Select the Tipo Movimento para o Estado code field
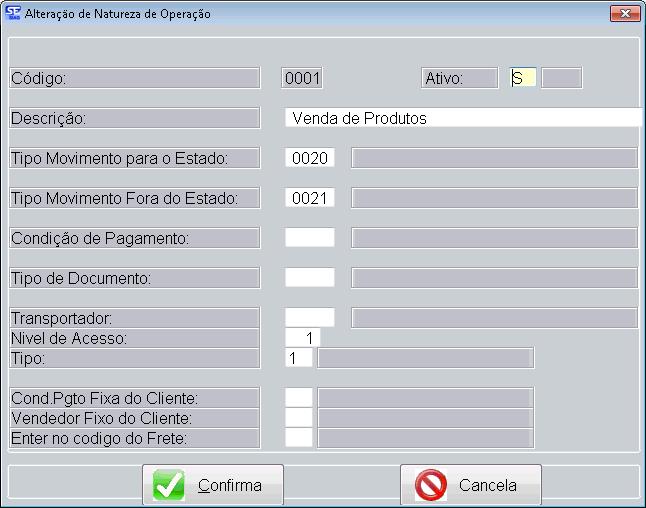This screenshot has height=508, width=646. (310, 158)
